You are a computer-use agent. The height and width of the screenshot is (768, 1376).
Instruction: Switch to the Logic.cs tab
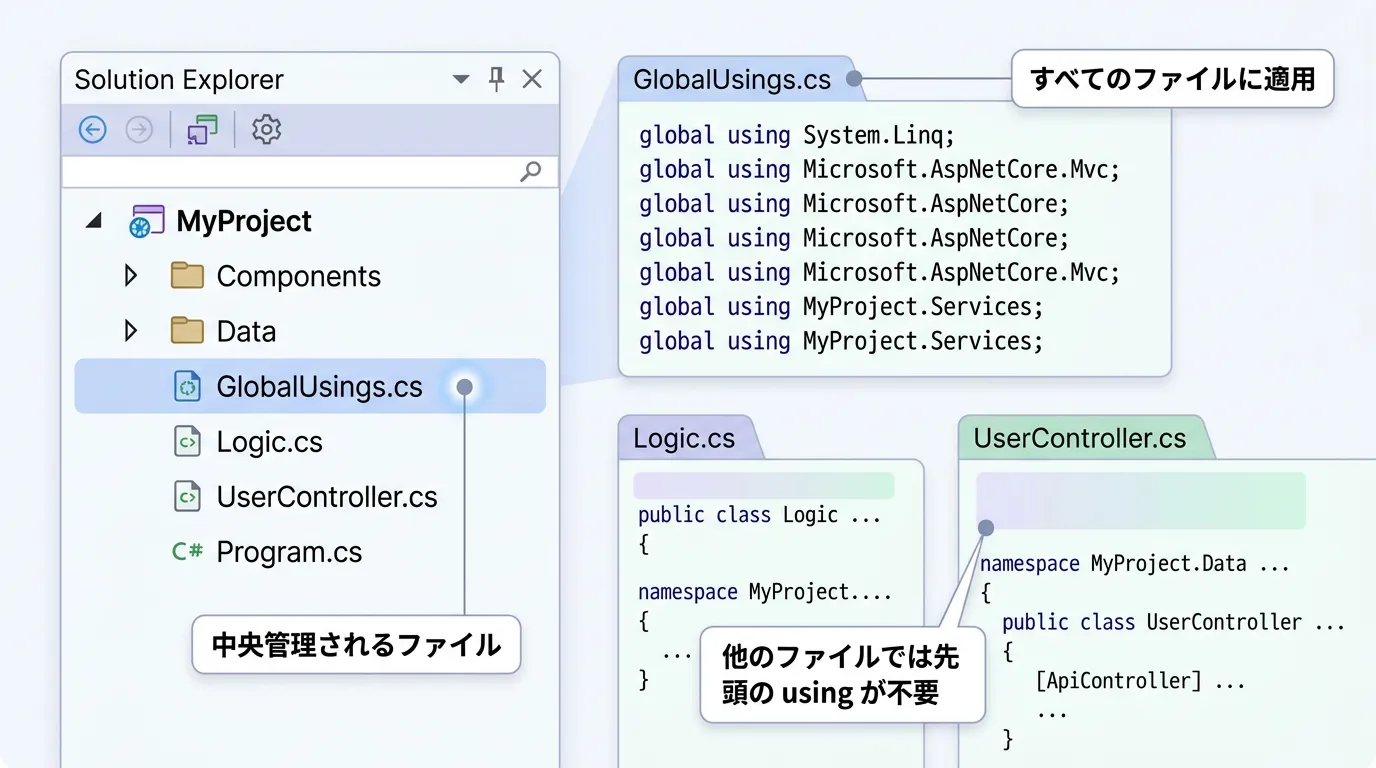tap(684, 438)
